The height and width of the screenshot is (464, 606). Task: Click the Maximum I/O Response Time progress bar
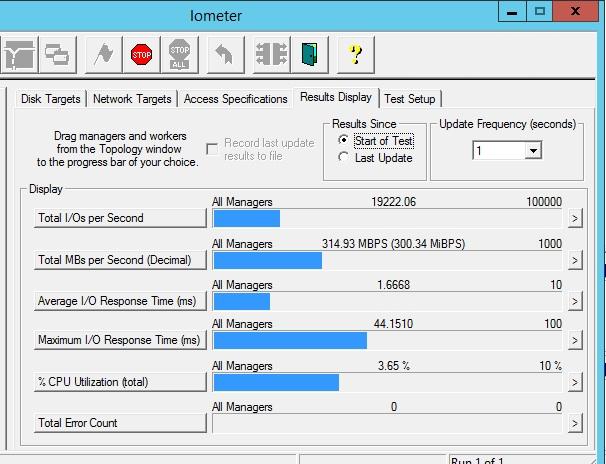(387, 340)
